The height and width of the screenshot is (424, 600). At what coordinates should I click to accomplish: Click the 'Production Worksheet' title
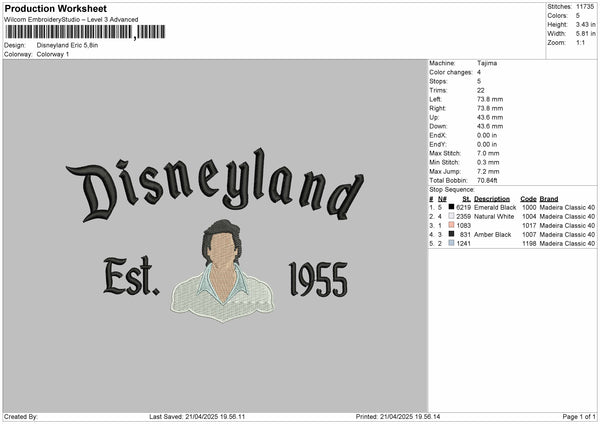(56, 8)
